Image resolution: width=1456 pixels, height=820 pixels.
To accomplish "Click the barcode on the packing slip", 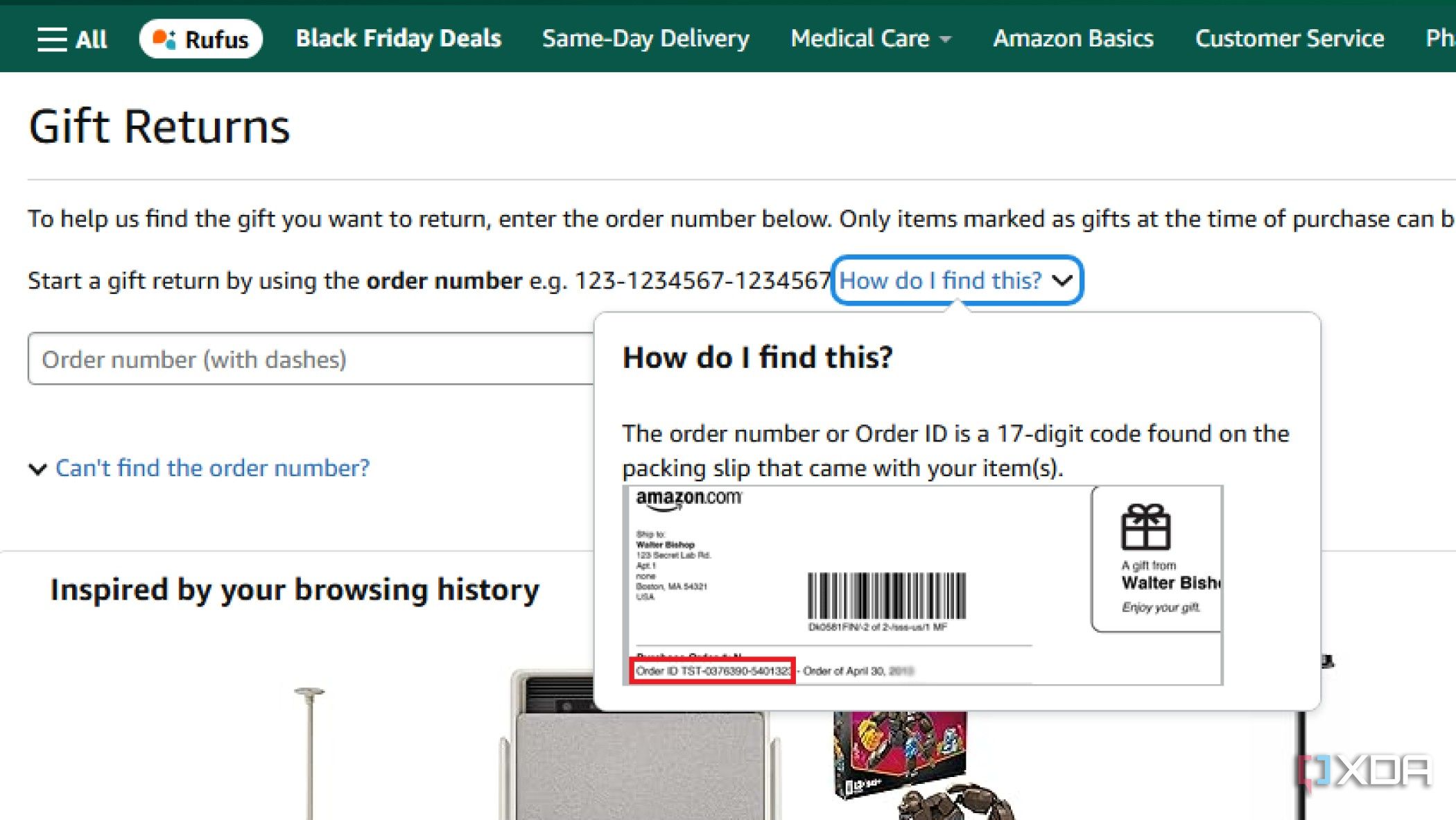I will tap(886, 596).
